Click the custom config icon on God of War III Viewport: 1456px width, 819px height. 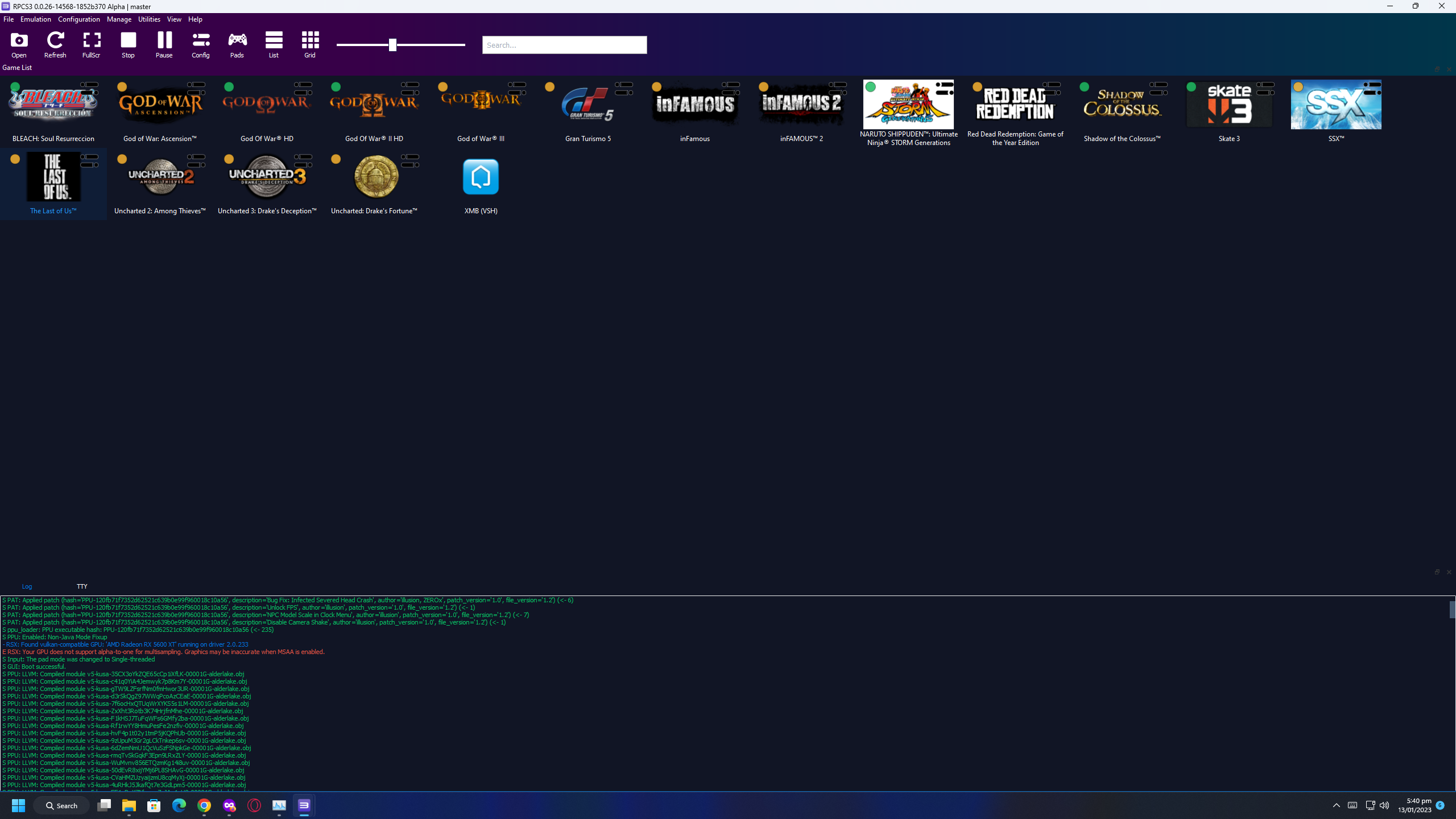[x=517, y=88]
